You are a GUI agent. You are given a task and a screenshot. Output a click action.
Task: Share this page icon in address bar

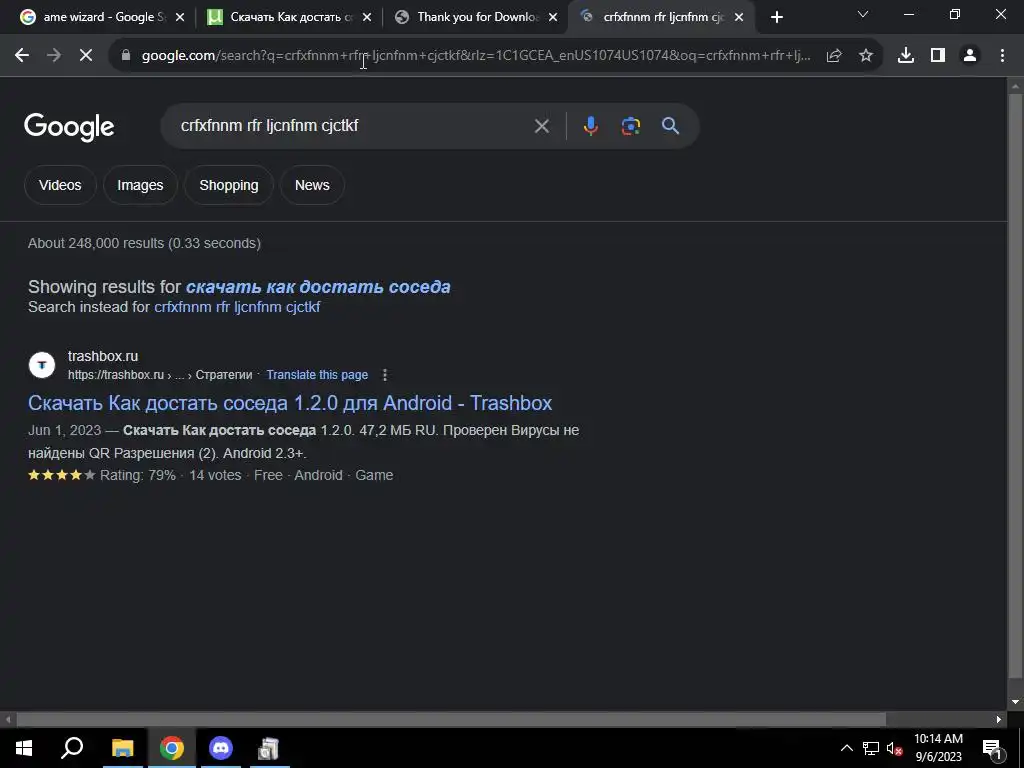834,56
